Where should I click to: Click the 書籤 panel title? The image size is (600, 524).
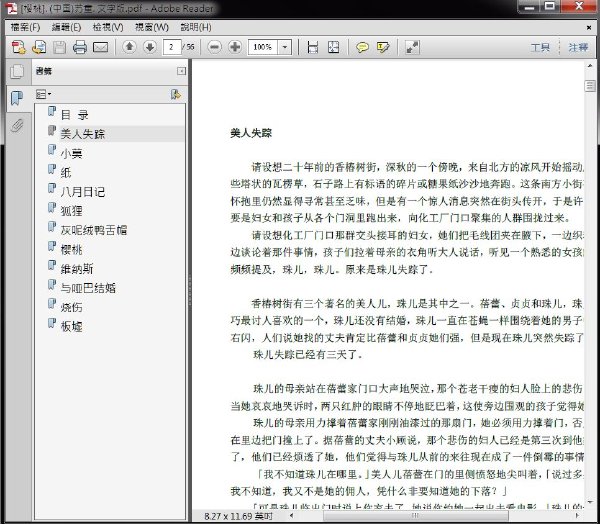tap(44, 71)
